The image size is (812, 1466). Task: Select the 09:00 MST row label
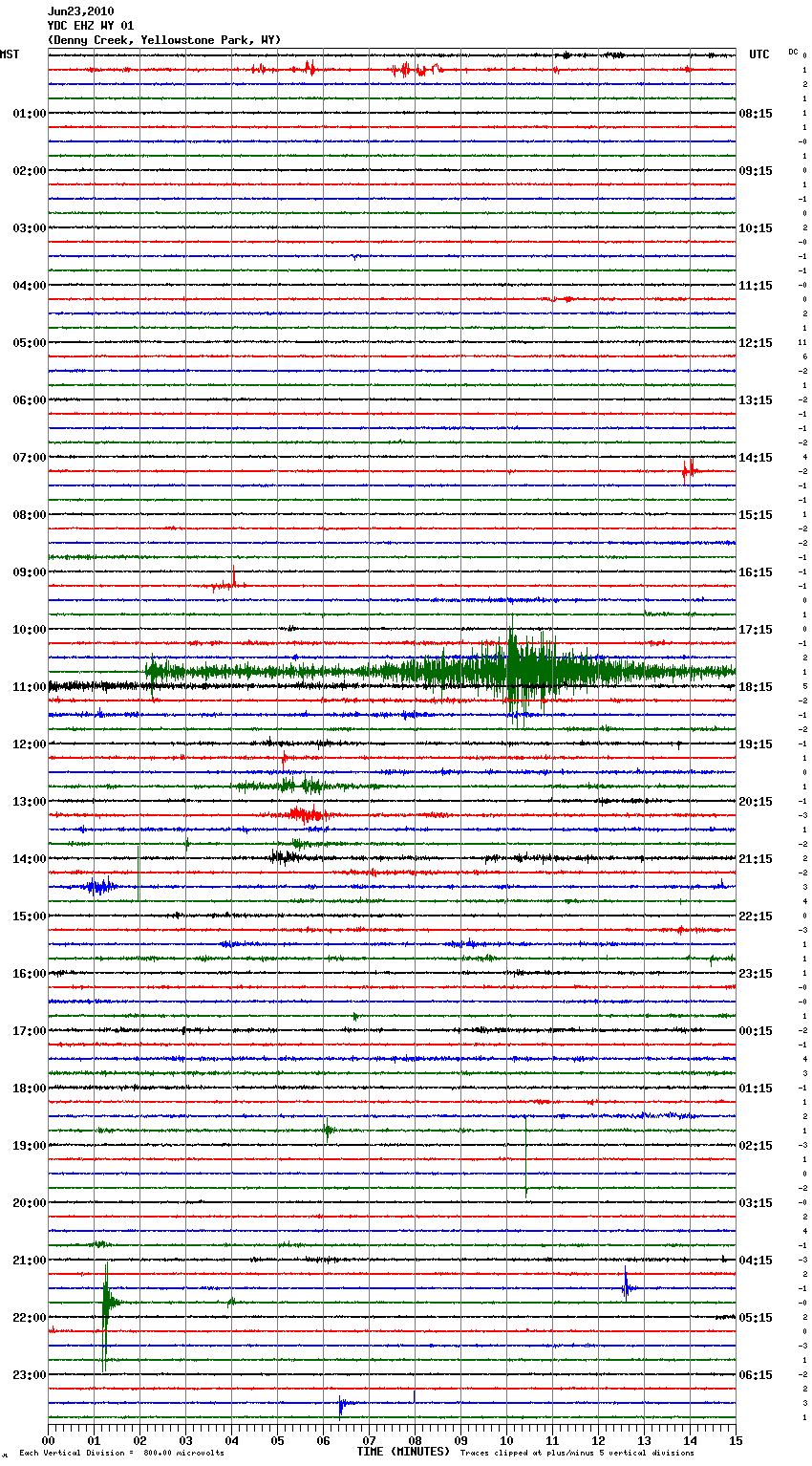tap(30, 572)
